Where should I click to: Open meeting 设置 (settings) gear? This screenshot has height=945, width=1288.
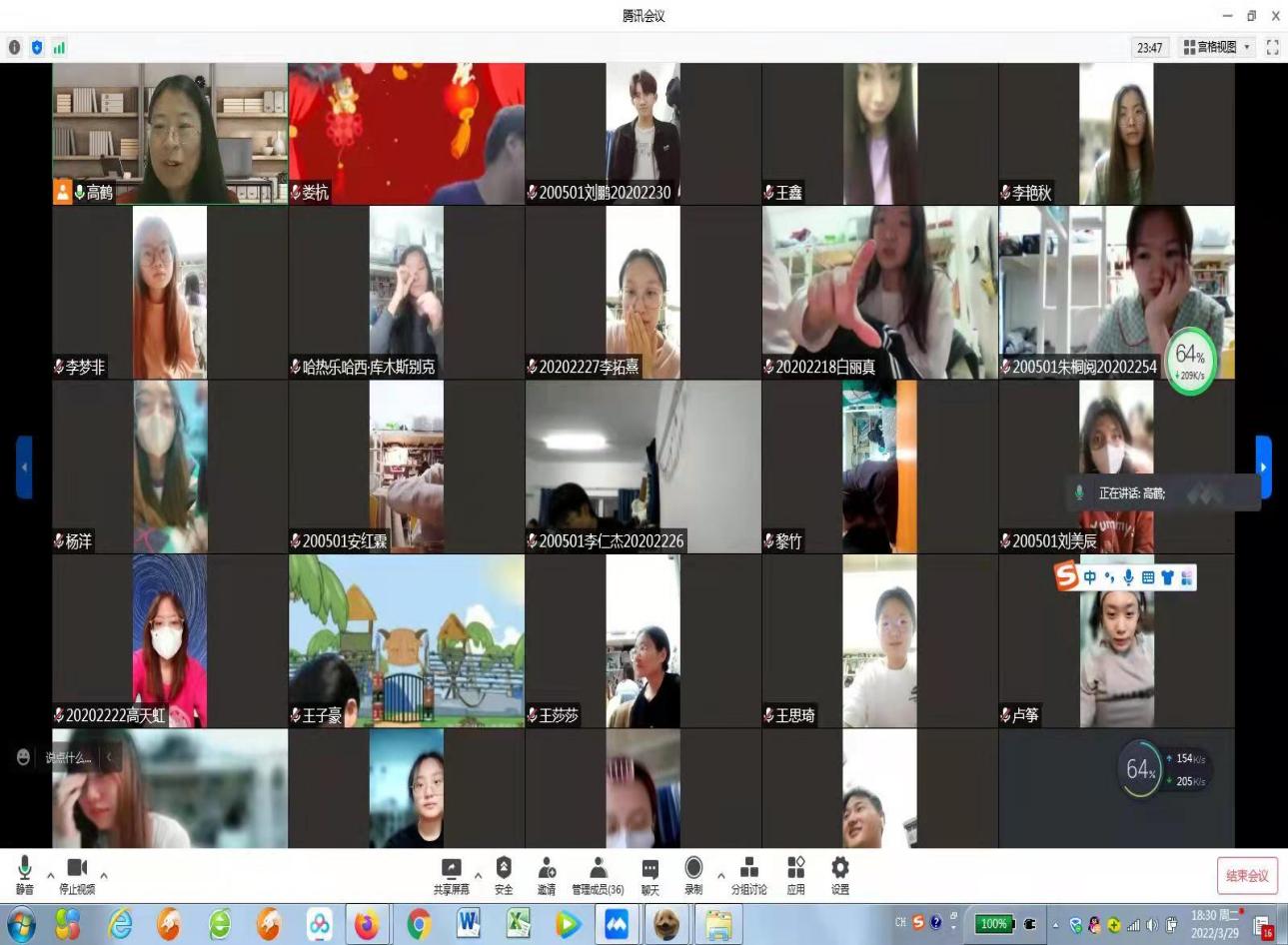[840, 874]
